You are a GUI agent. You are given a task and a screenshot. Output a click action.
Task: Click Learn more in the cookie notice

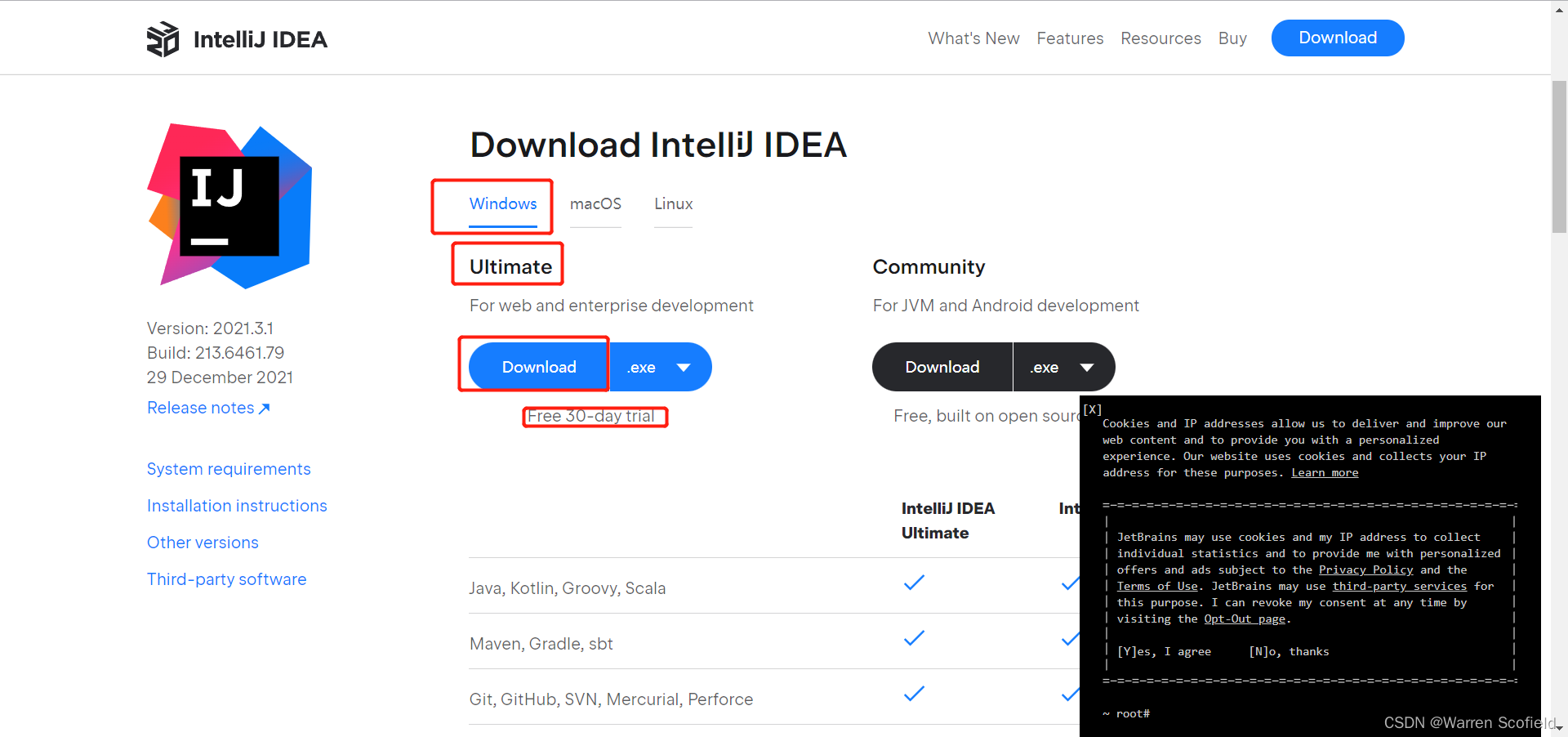click(x=1325, y=473)
